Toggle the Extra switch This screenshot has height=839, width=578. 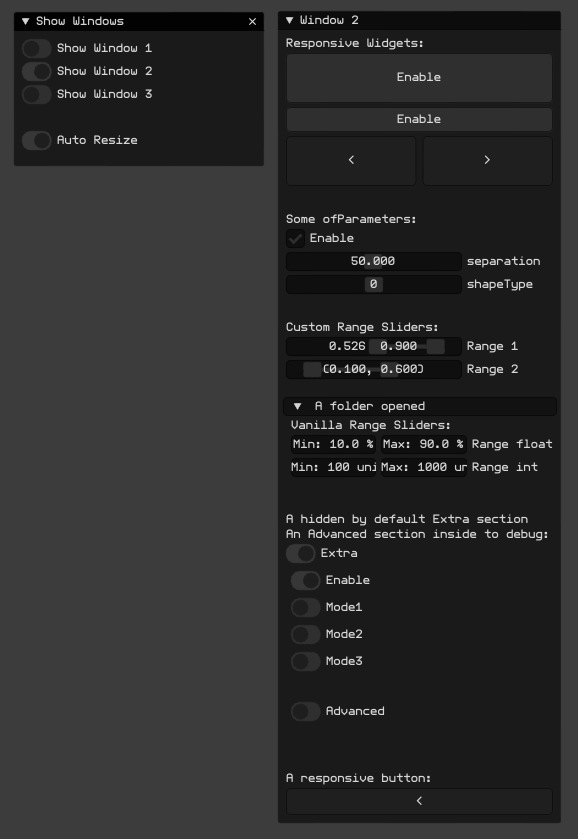coord(300,553)
